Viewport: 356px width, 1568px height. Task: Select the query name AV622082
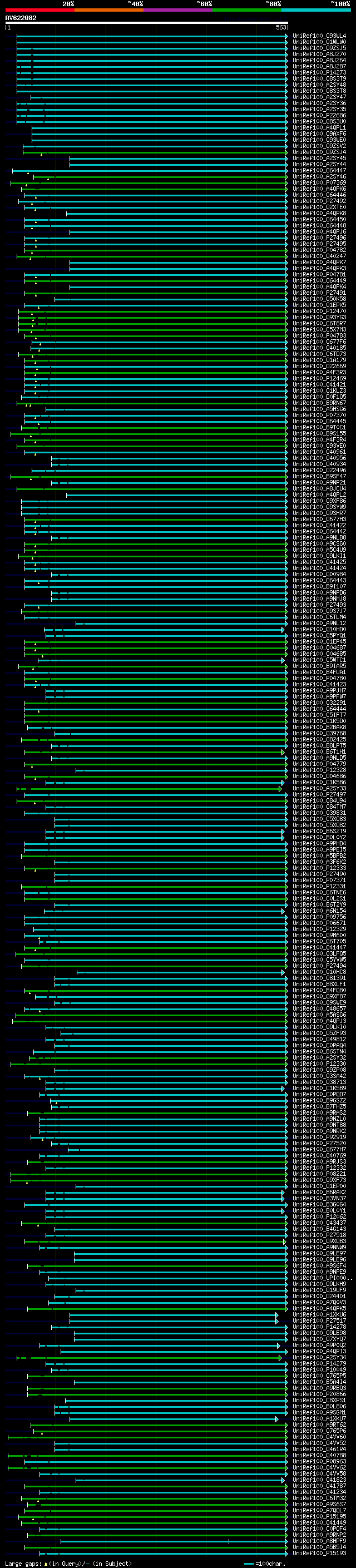click(x=21, y=18)
